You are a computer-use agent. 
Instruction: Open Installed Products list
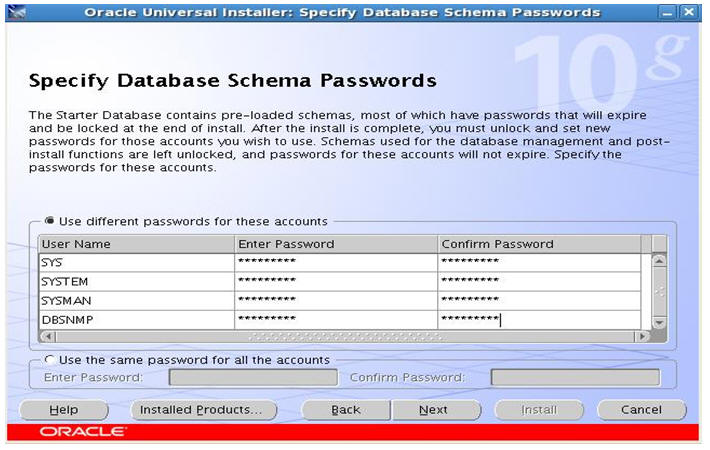tap(201, 410)
